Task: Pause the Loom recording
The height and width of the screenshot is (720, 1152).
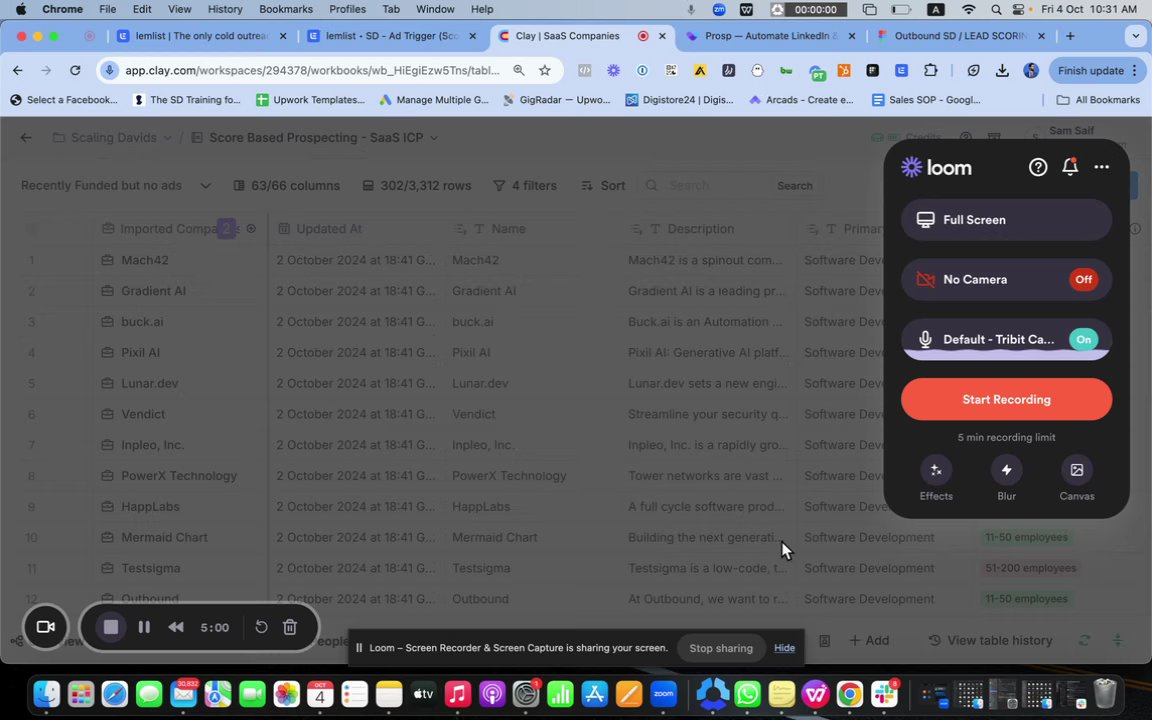Action: (144, 627)
